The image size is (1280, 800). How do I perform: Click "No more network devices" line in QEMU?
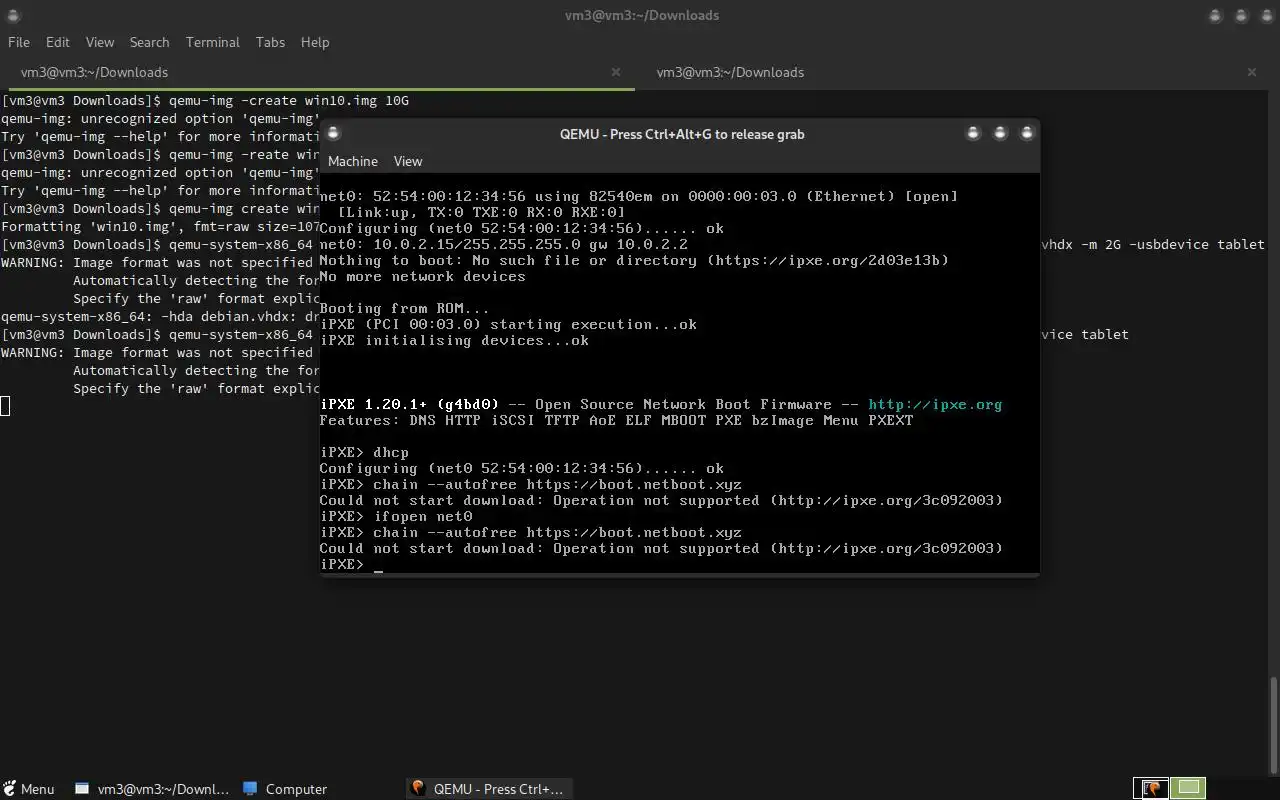422,276
